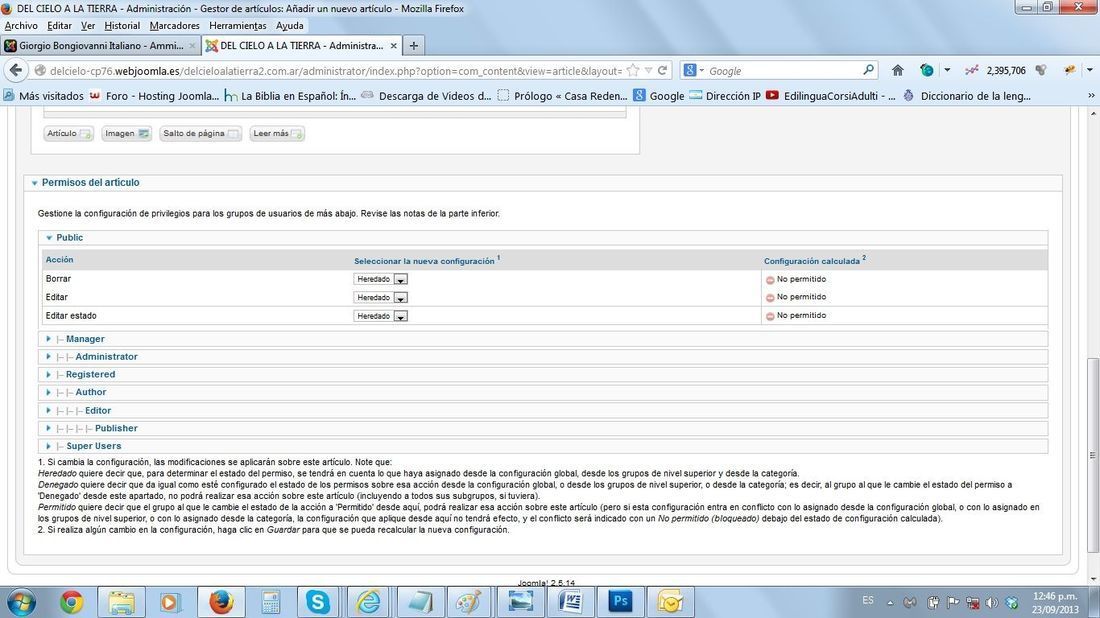This screenshot has height=618, width=1100.
Task: Open Windows Explorer folder in taskbar
Action: point(121,602)
